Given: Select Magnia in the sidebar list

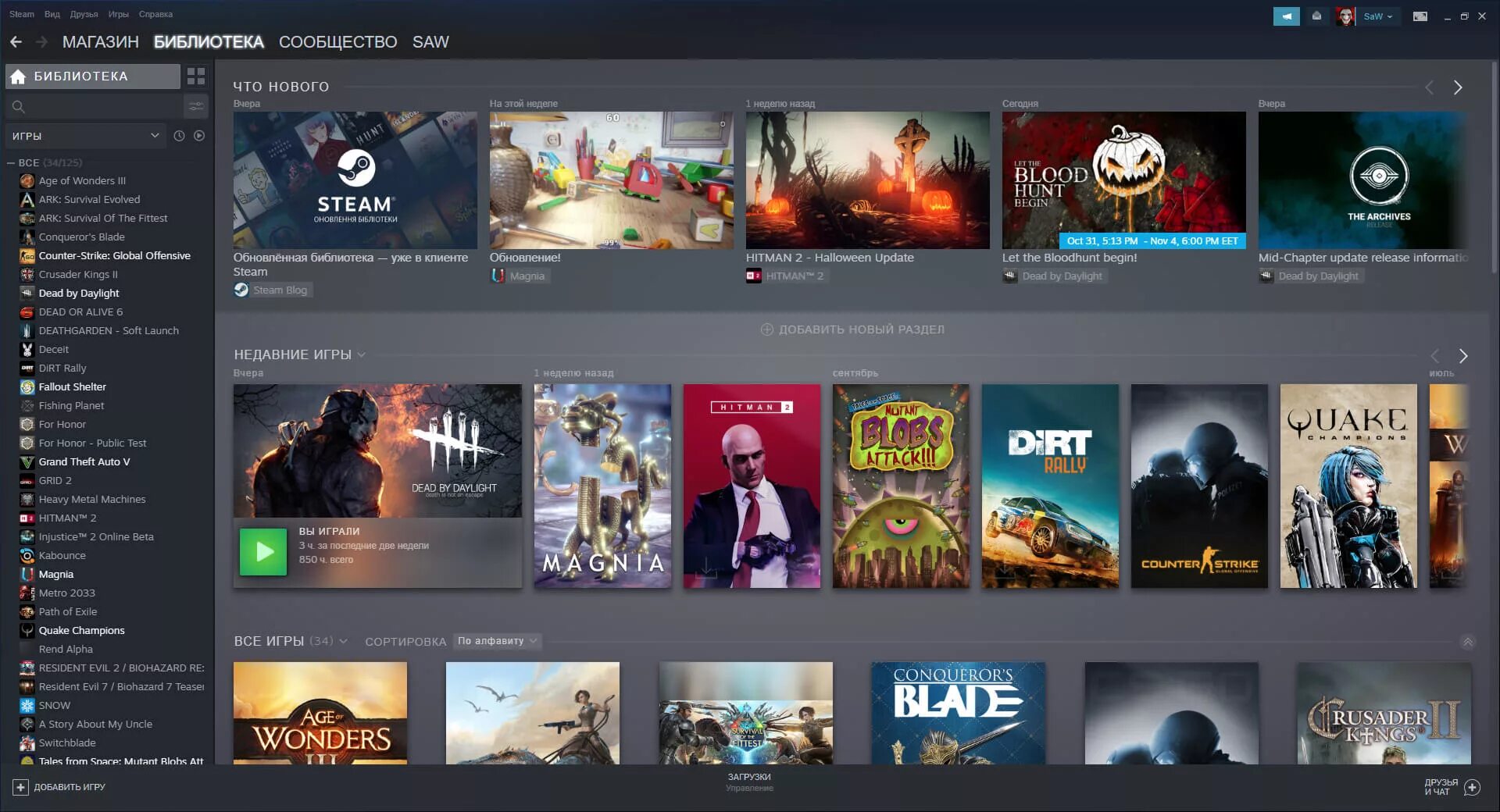Looking at the screenshot, I should pos(56,574).
